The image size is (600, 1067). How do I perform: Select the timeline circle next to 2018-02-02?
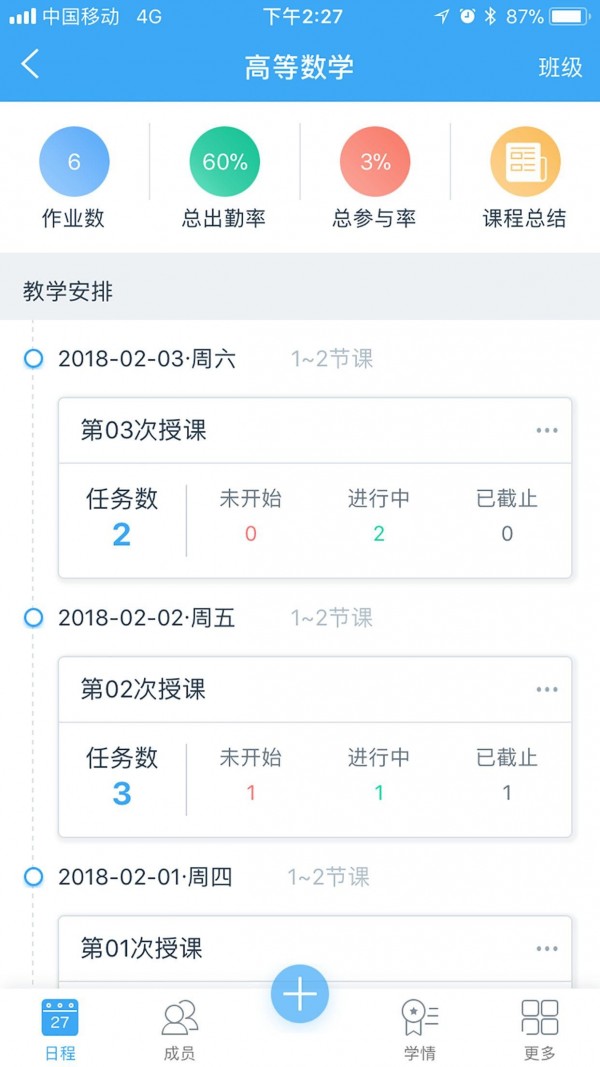[33, 618]
